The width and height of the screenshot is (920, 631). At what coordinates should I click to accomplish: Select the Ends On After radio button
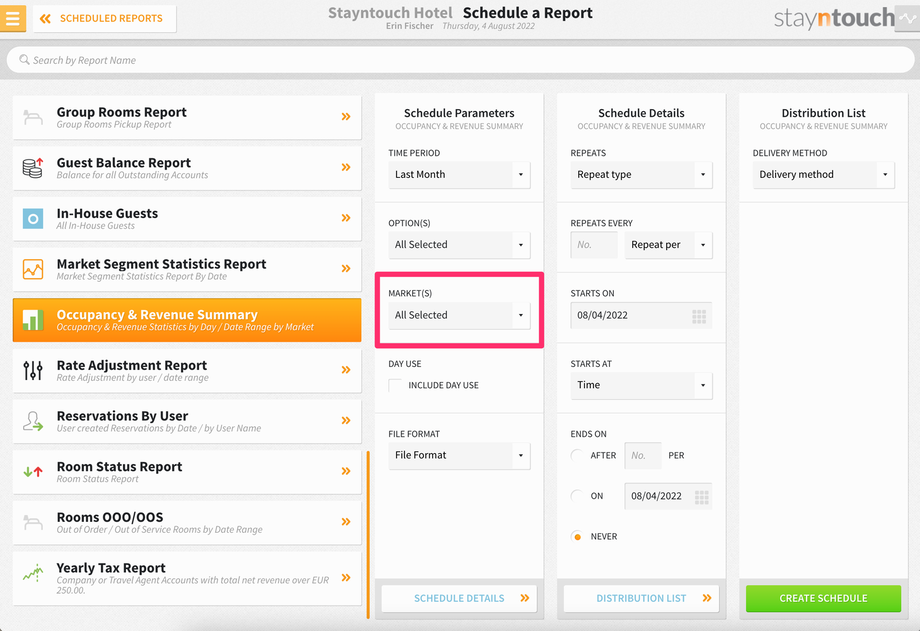coord(577,455)
